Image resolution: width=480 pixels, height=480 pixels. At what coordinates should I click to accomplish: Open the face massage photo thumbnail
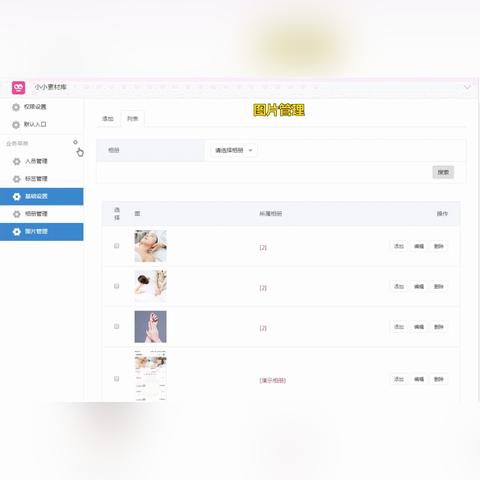150,246
